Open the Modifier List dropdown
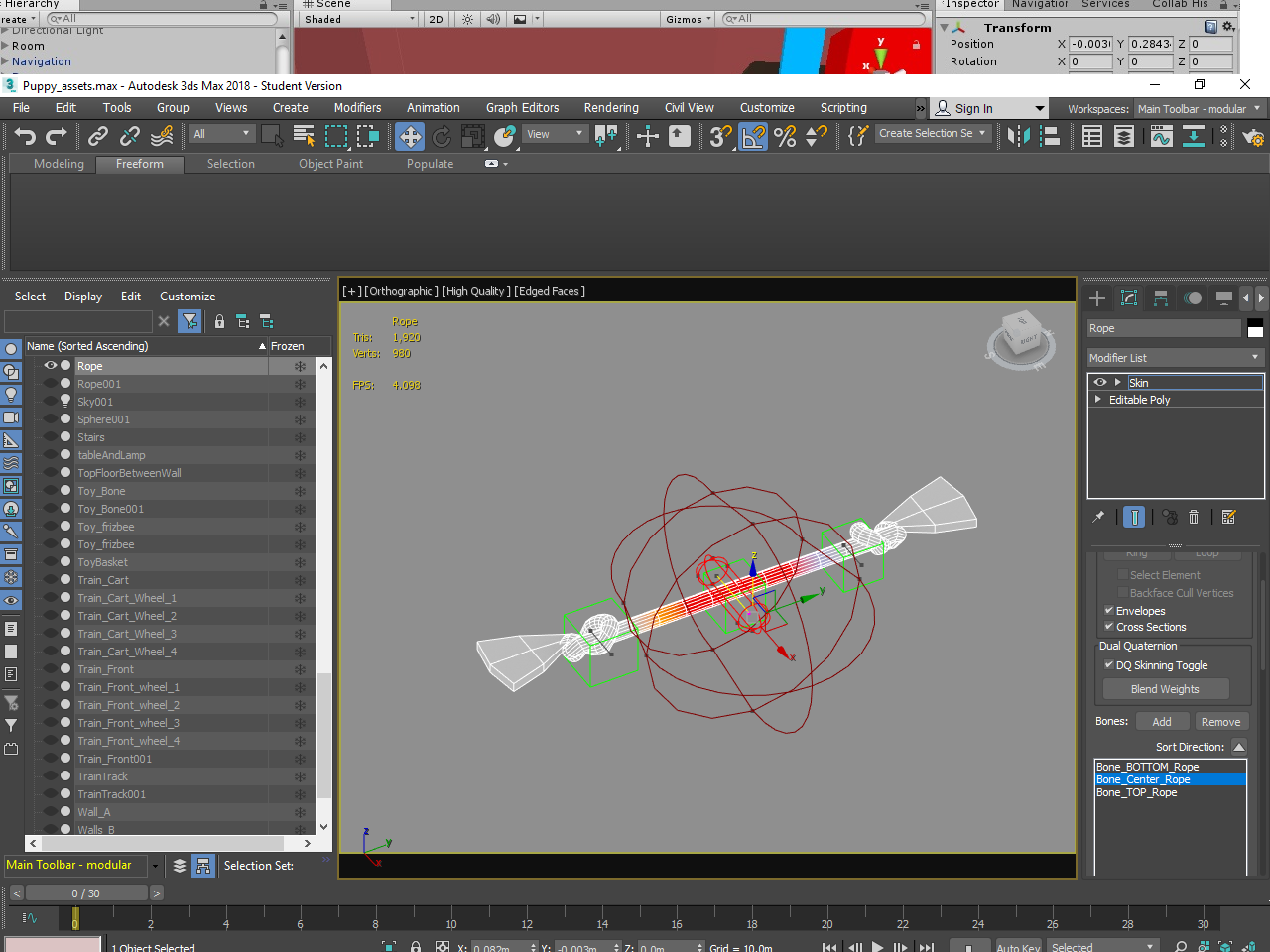Image resolution: width=1270 pixels, height=952 pixels. (x=1176, y=358)
